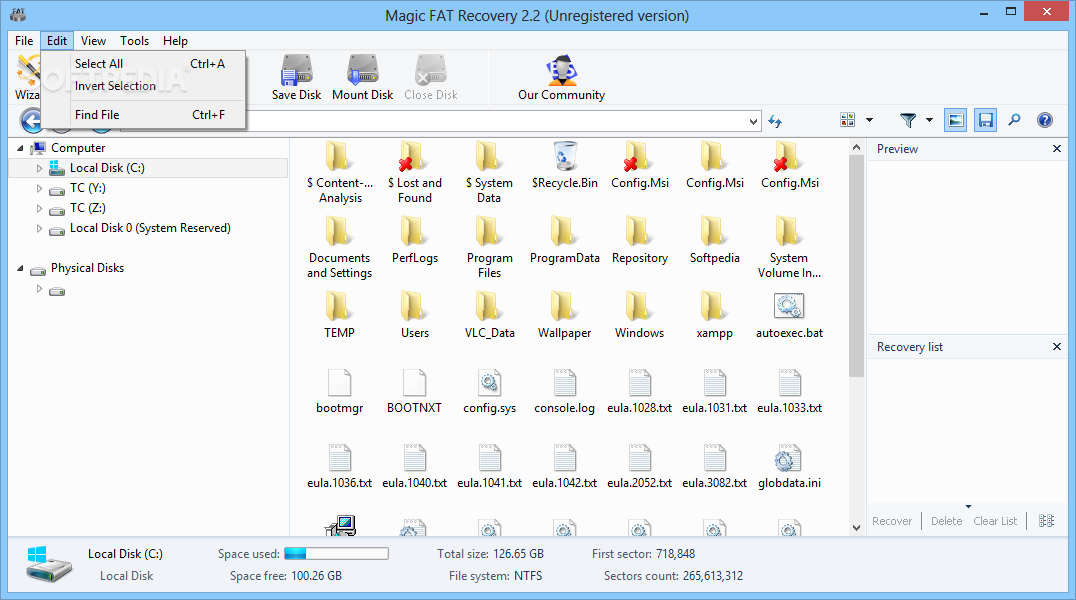Expand Local Disk 0 (System Reserved) node
Screen dimensions: 1076x600
39,229
